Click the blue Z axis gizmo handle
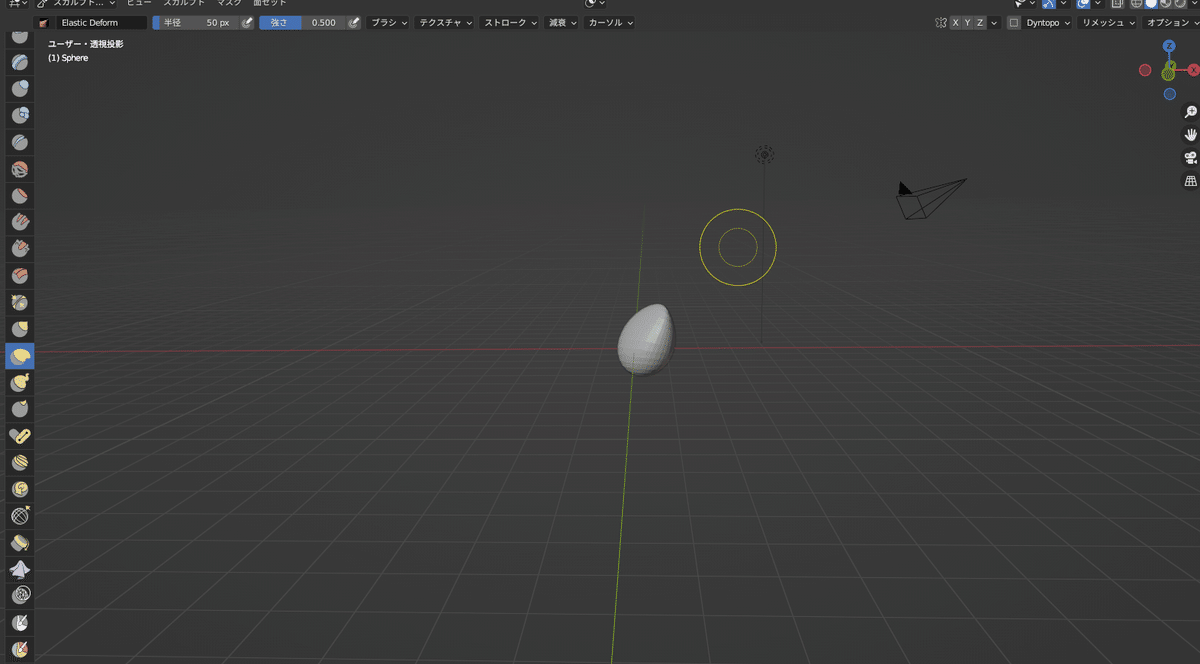 [x=1169, y=46]
